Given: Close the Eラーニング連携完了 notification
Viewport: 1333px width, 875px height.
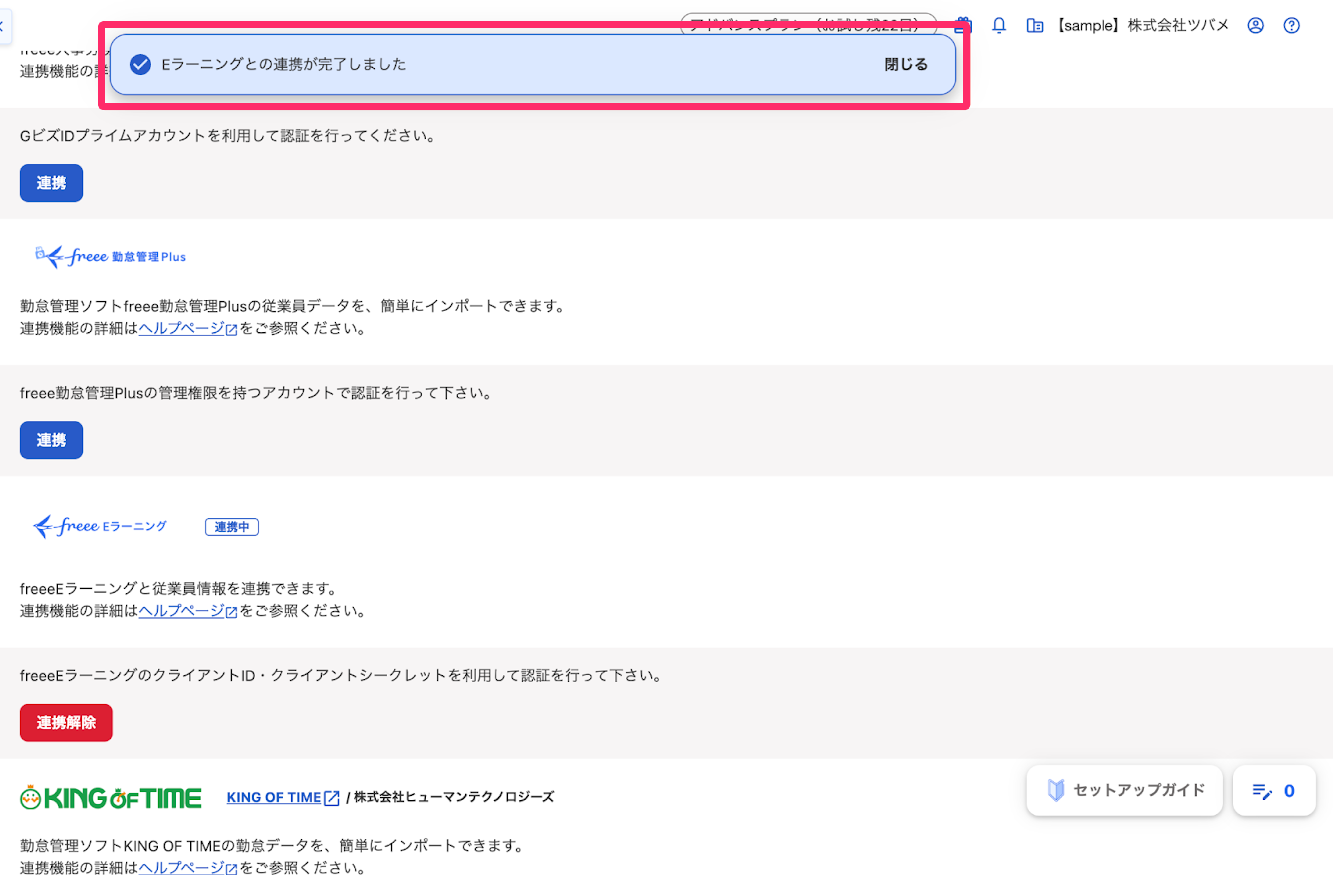Looking at the screenshot, I should tap(906, 65).
